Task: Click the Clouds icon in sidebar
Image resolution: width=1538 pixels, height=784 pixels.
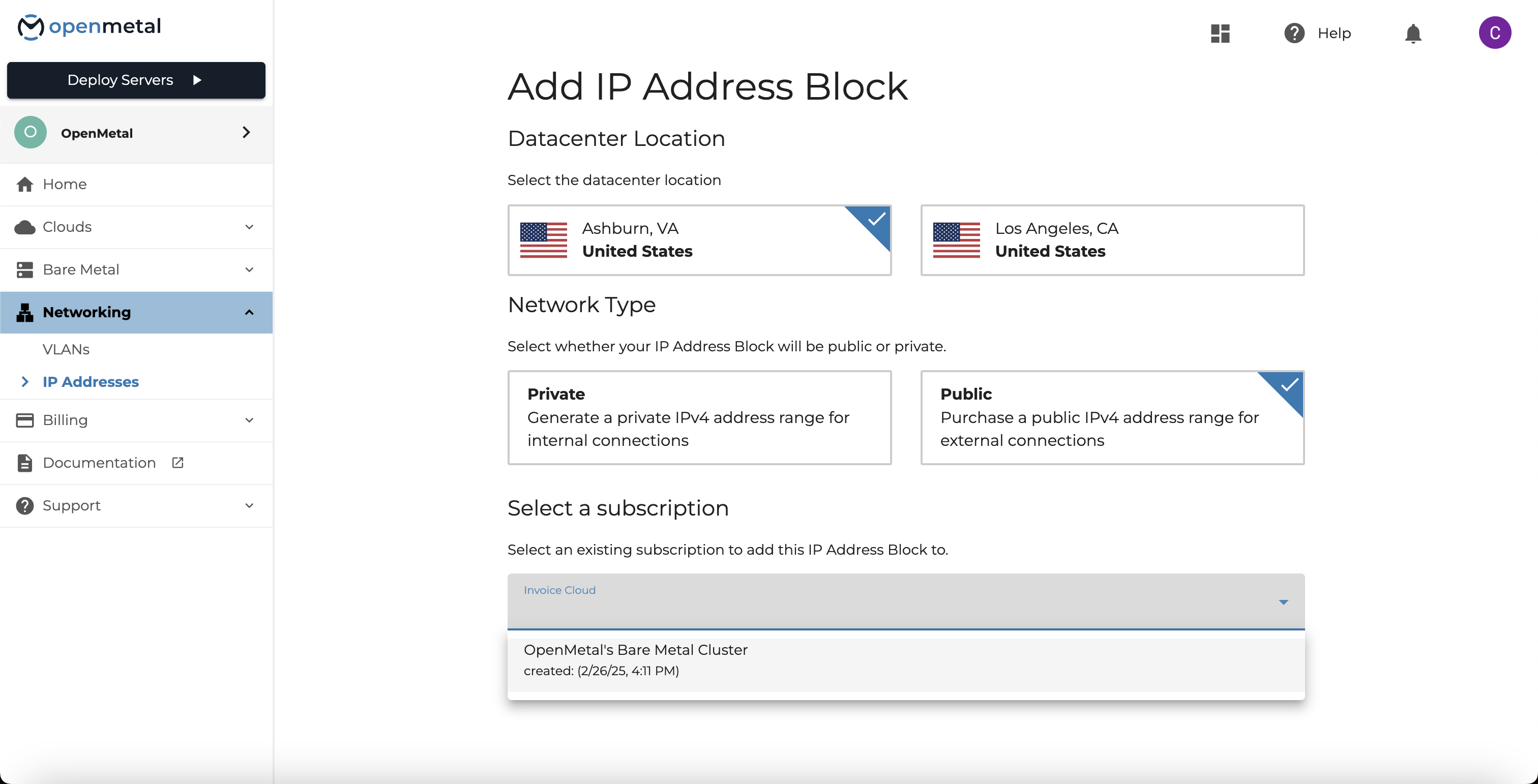Action: [x=24, y=227]
